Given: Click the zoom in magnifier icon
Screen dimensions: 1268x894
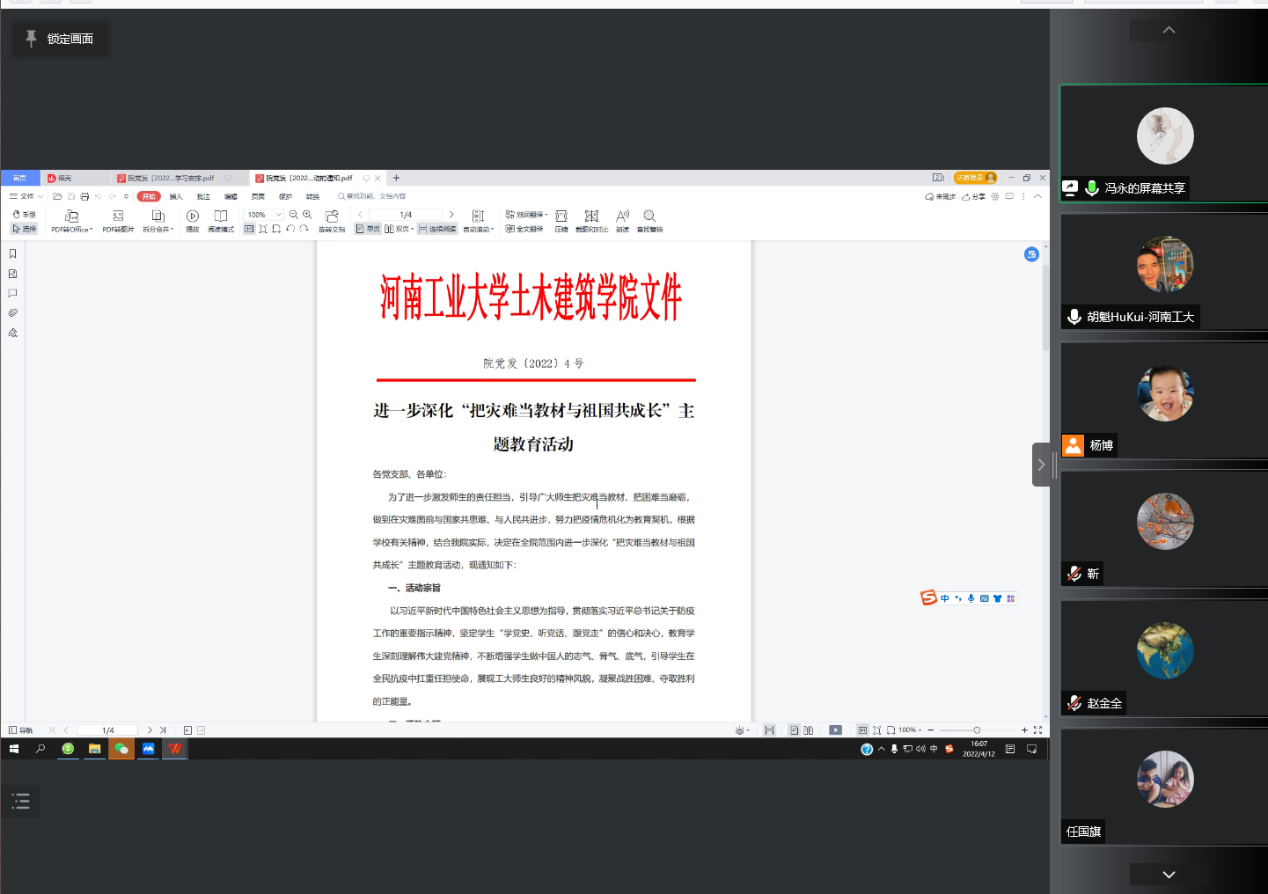Looking at the screenshot, I should pyautogui.click(x=307, y=214).
